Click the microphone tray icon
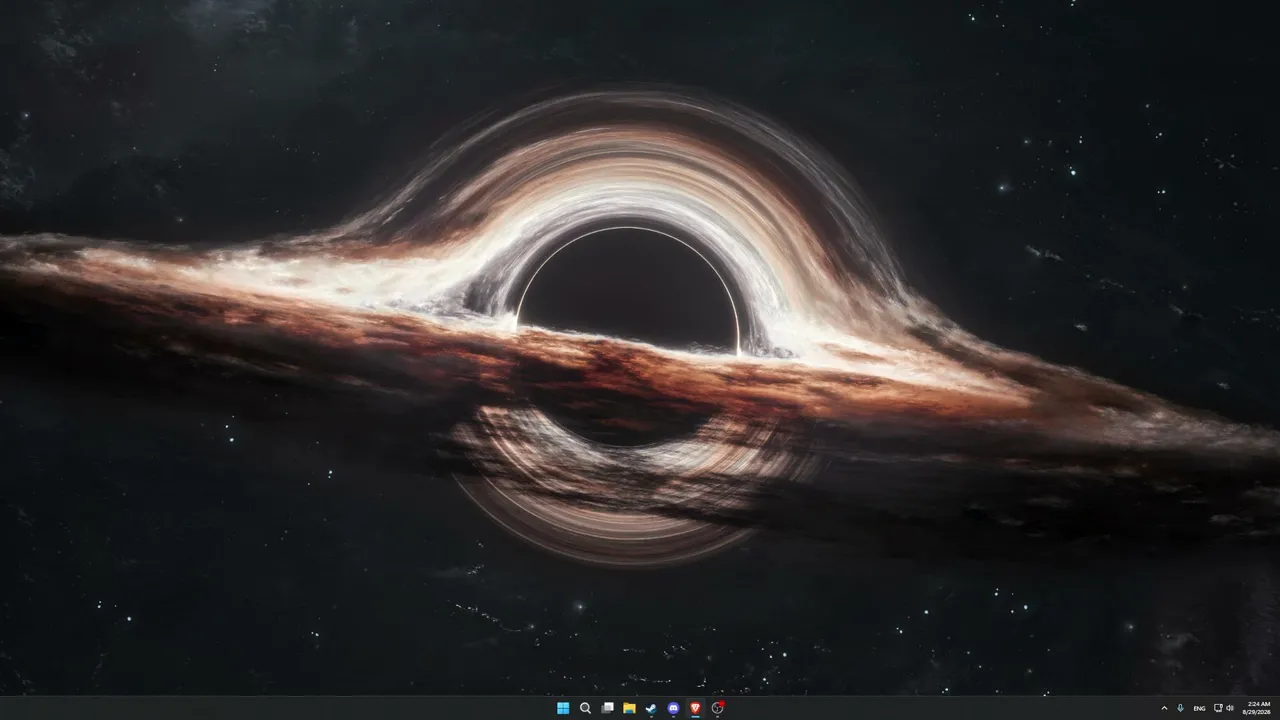 (1181, 708)
